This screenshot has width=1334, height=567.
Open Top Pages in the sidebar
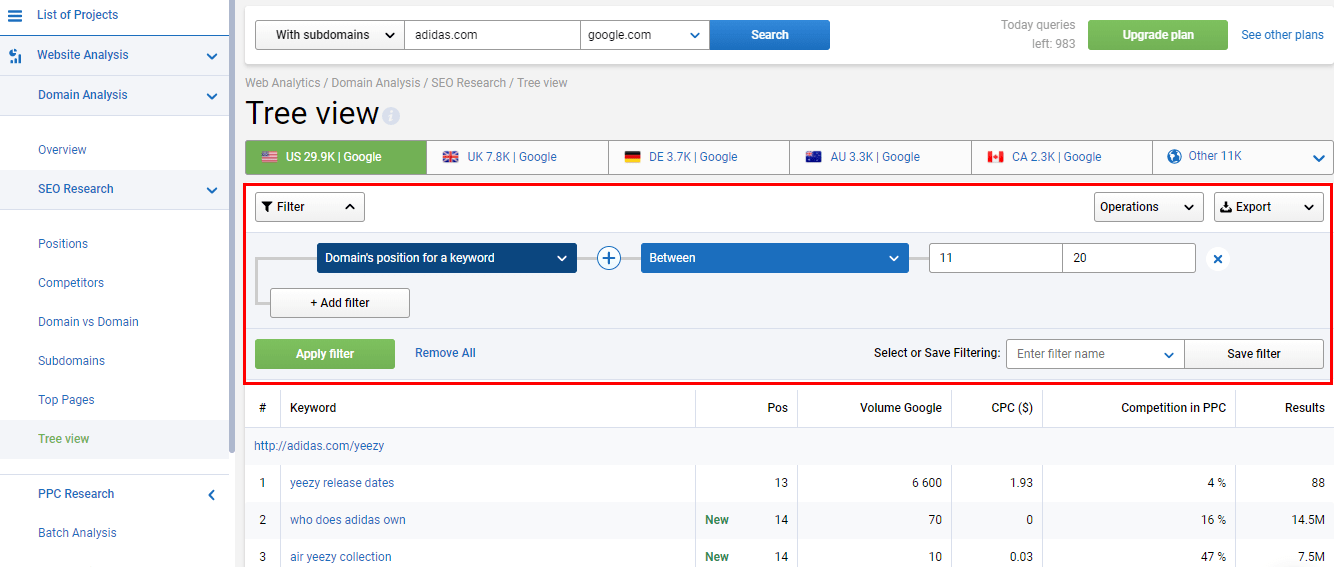tap(66, 400)
